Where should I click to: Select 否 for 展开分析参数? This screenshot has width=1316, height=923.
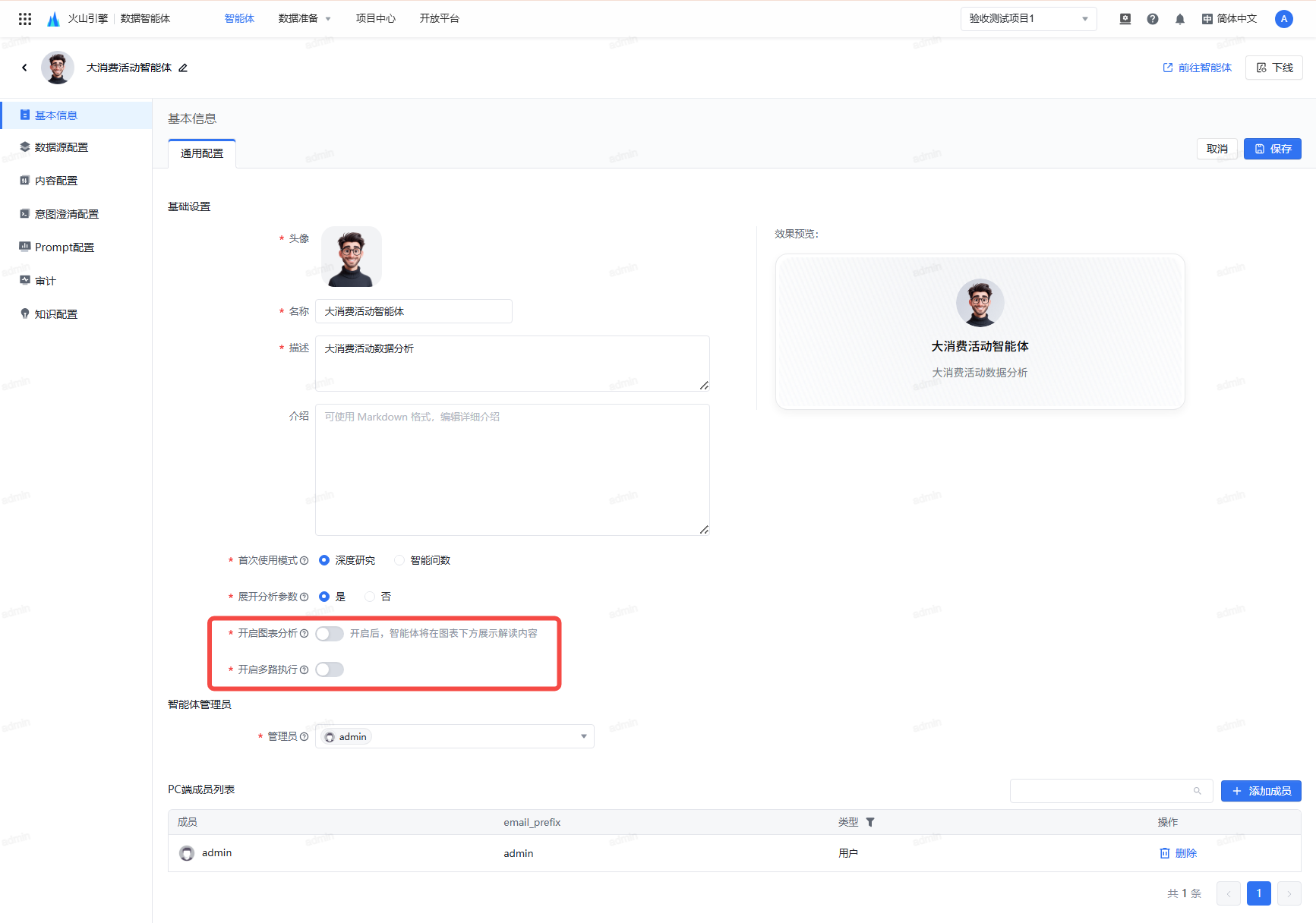point(370,597)
